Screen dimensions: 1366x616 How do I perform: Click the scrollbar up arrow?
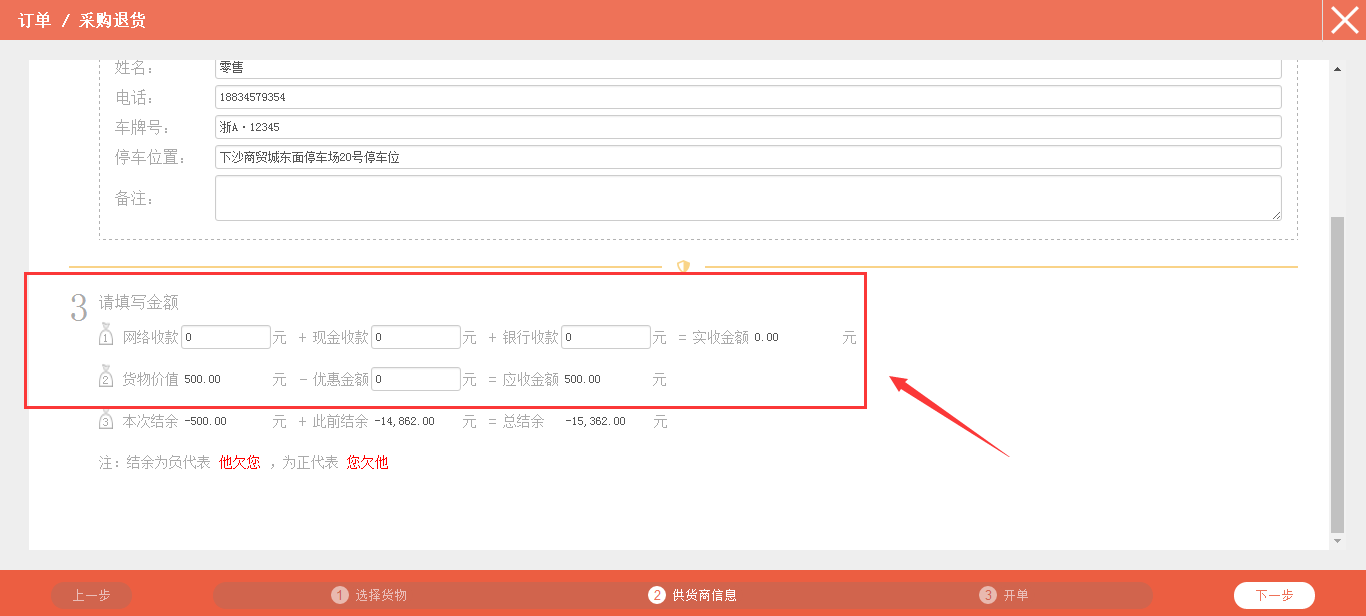[1337, 69]
